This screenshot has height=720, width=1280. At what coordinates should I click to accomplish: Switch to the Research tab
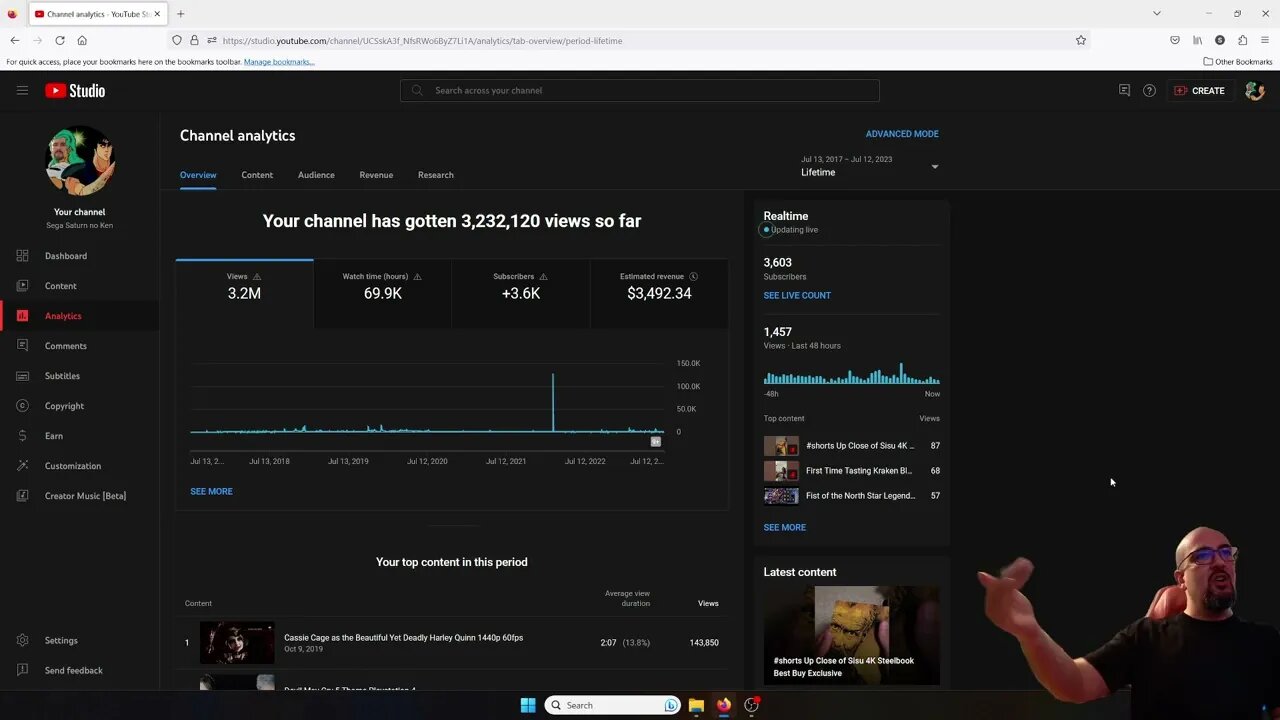click(x=436, y=175)
